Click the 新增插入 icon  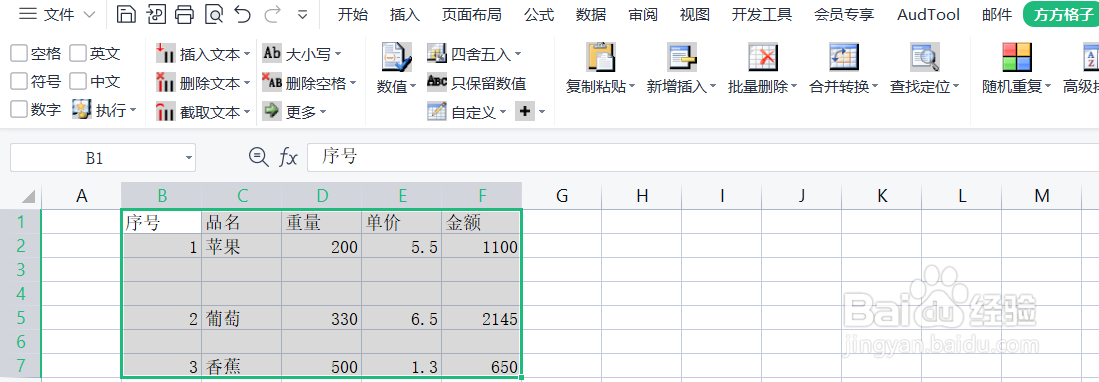681,57
